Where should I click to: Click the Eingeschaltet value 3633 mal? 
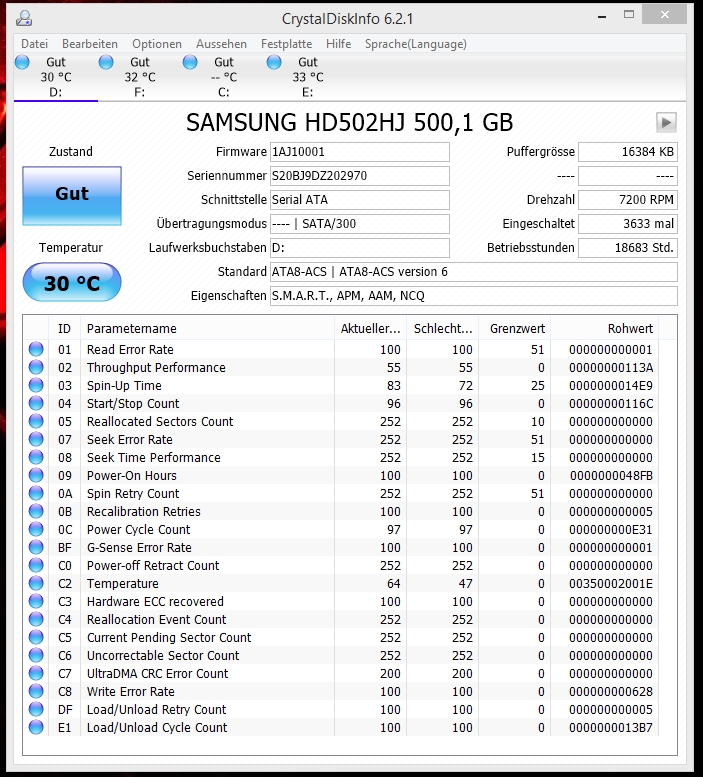[x=628, y=224]
